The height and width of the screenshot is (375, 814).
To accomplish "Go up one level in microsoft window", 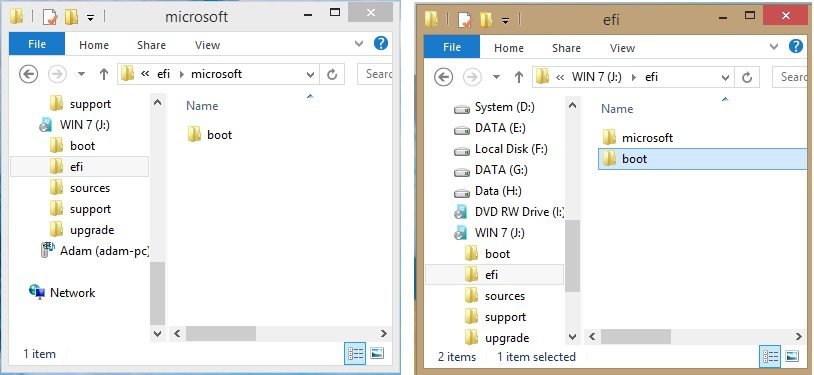I will (104, 74).
